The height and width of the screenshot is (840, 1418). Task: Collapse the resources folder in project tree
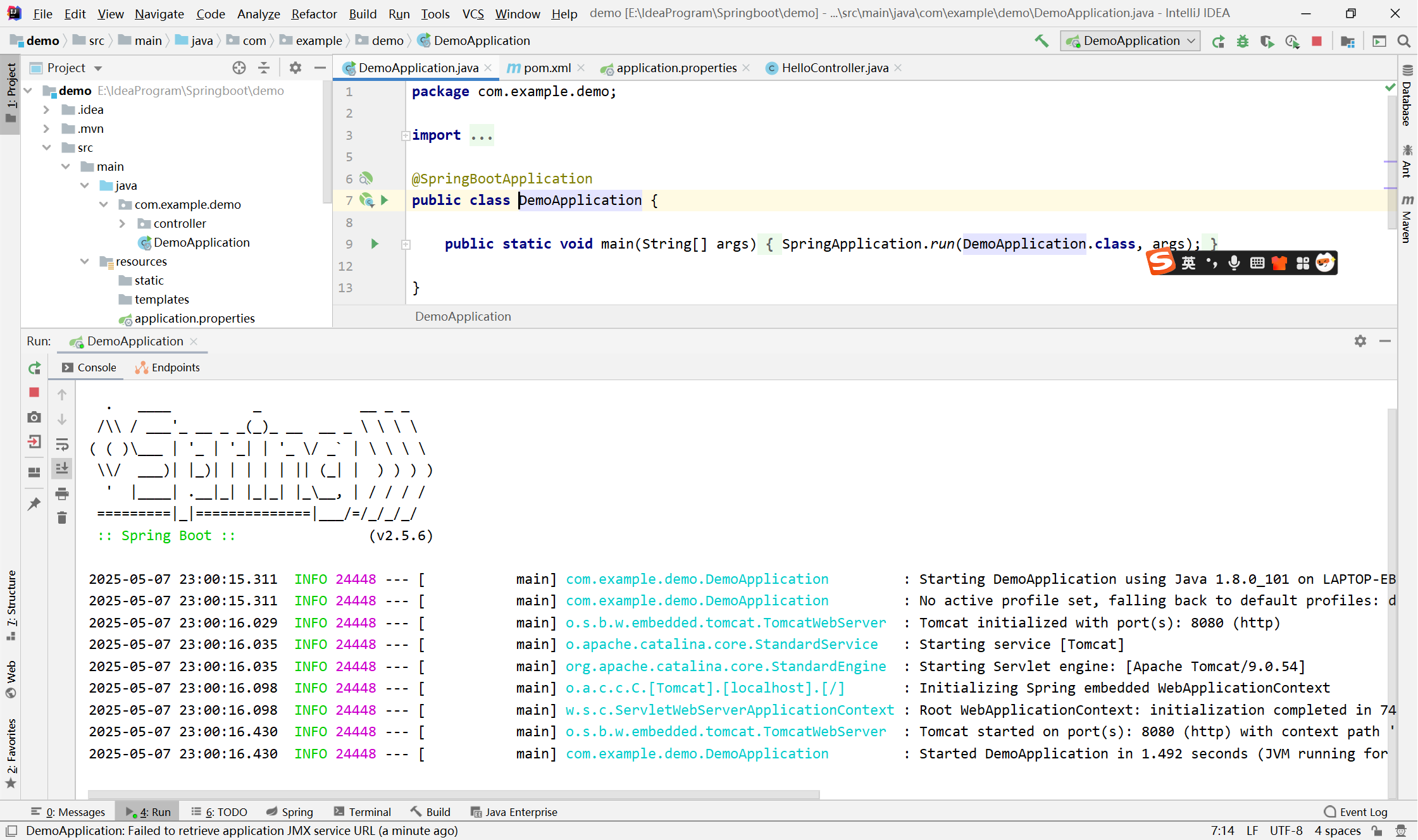coord(85,261)
